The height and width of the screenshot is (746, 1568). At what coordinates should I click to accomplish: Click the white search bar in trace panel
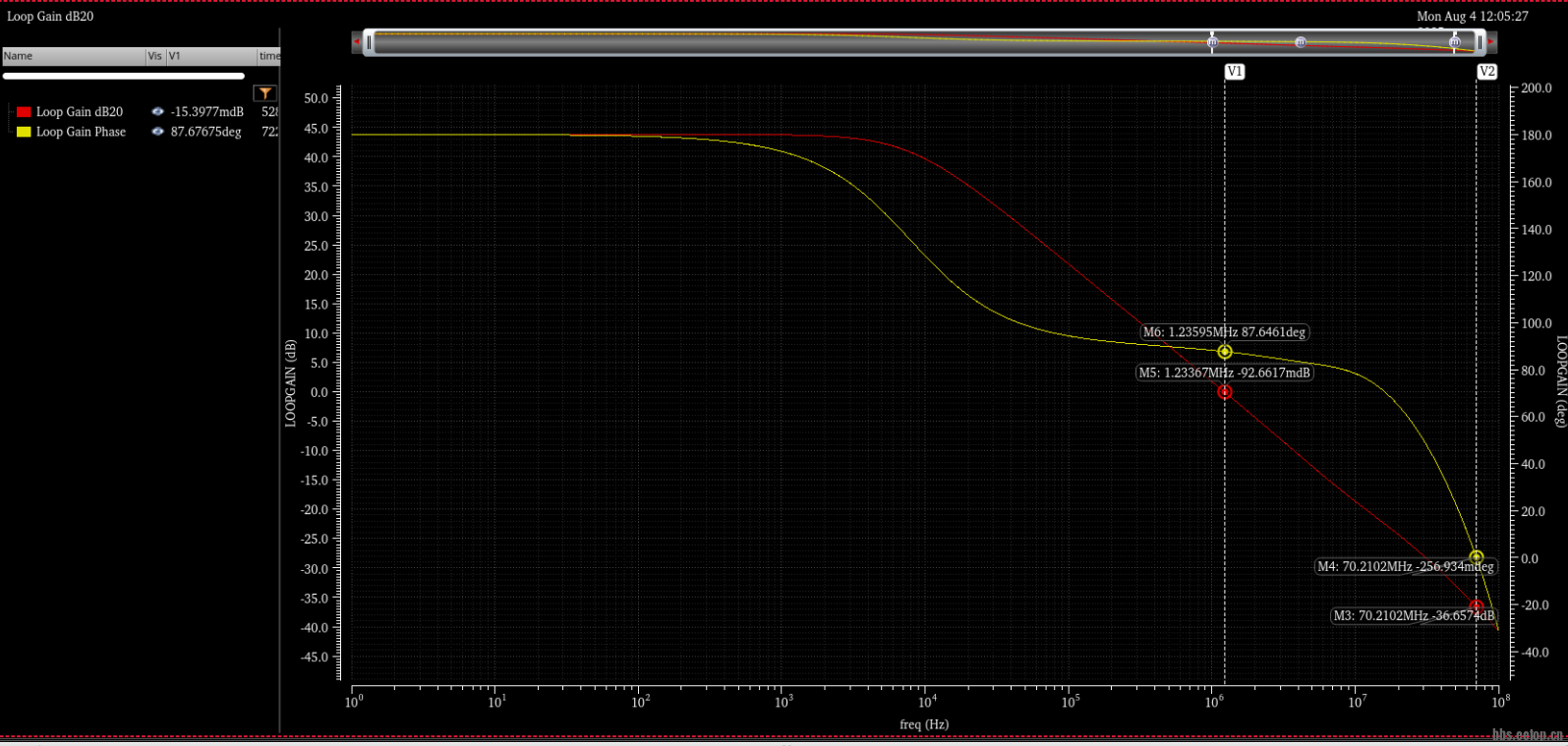tap(124, 76)
